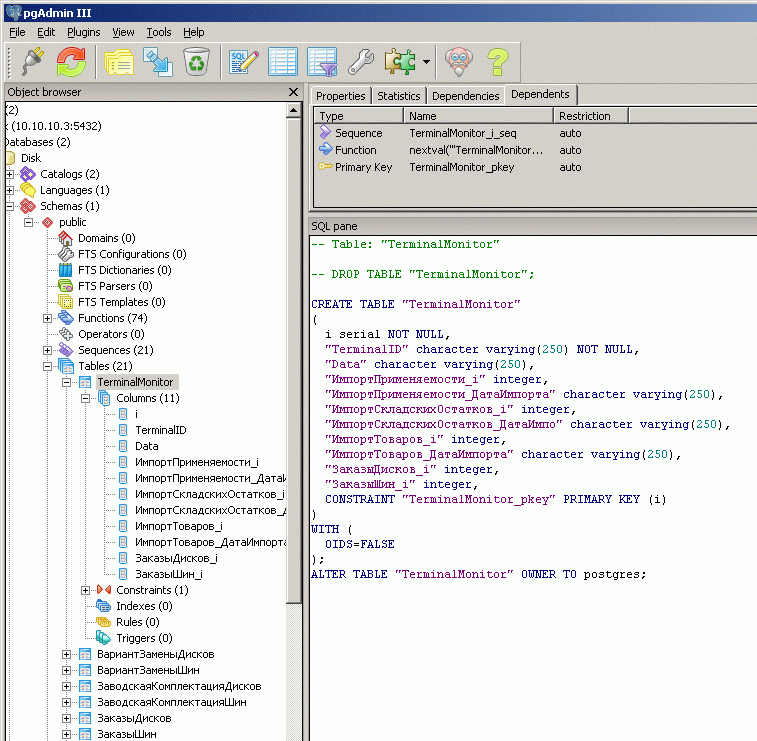Run the plugins puzzle icon
This screenshot has width=757, height=741.
click(400, 61)
